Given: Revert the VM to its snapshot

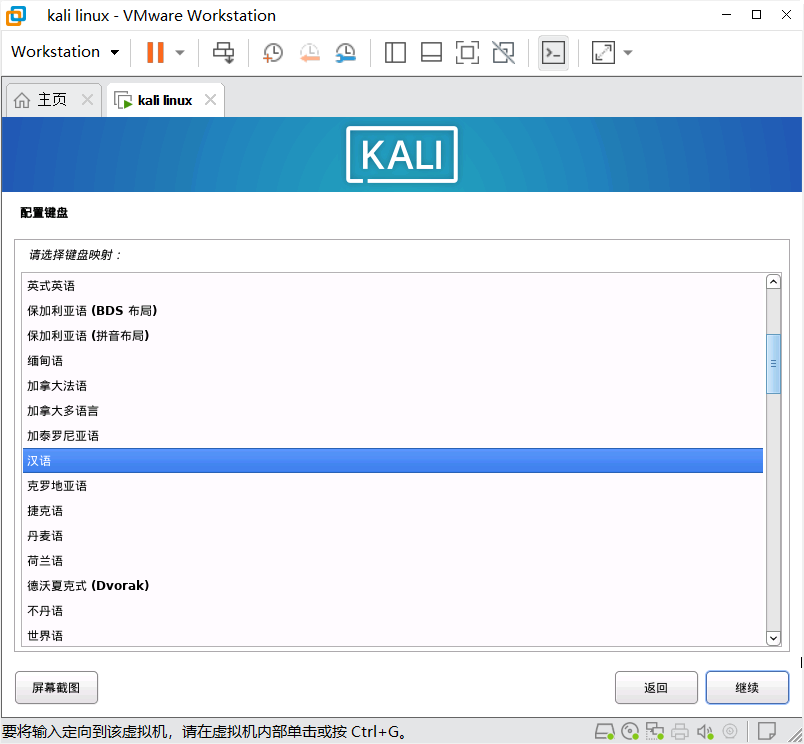Looking at the screenshot, I should [309, 52].
